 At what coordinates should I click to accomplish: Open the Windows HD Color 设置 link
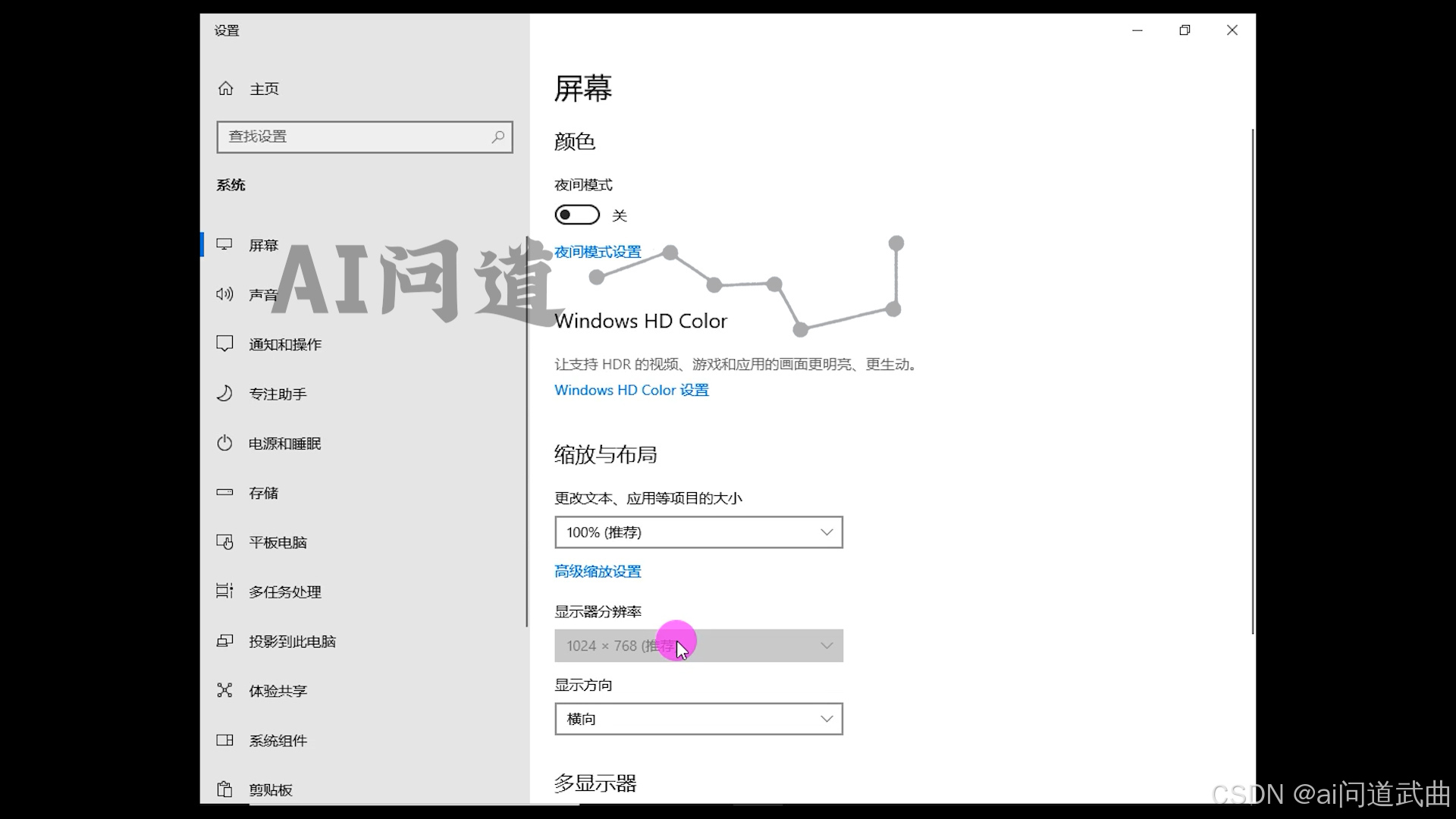[631, 390]
